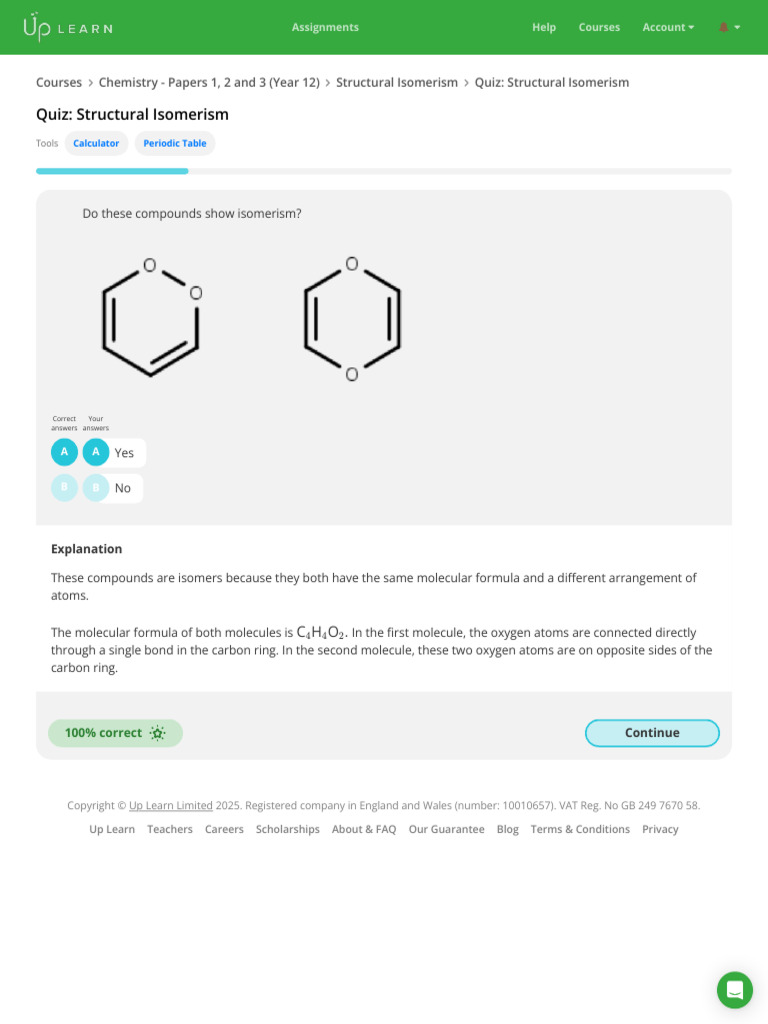Click the Continue button
This screenshot has width=768, height=1024.
coord(652,733)
